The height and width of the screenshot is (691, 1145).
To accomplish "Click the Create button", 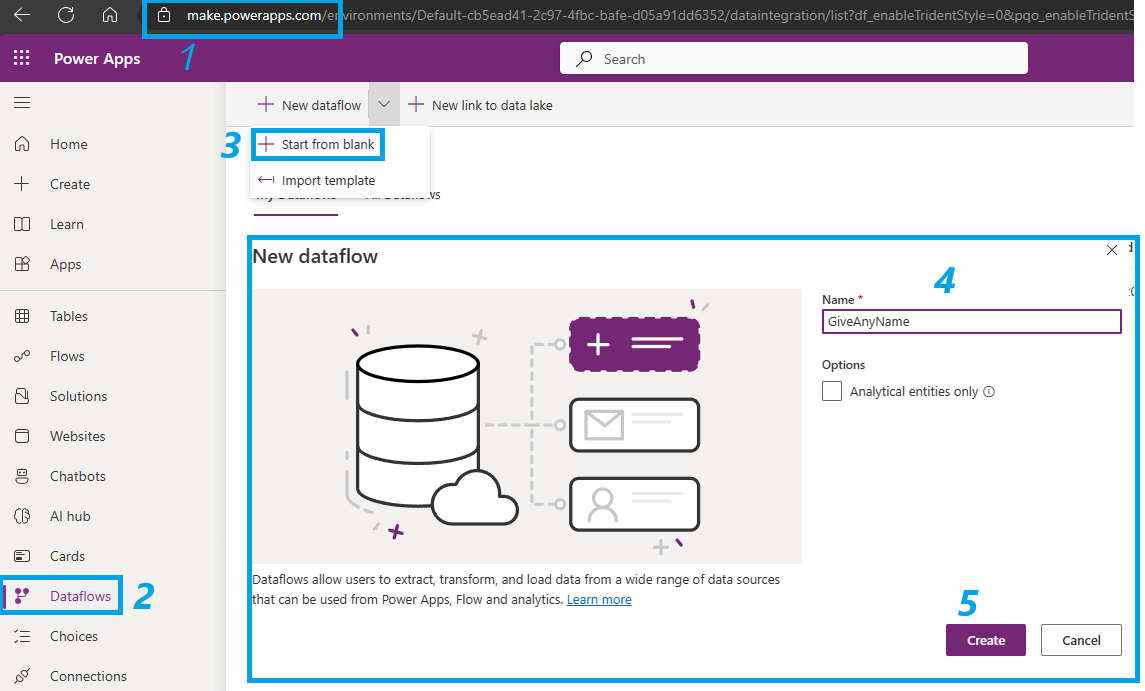I will pos(986,640).
